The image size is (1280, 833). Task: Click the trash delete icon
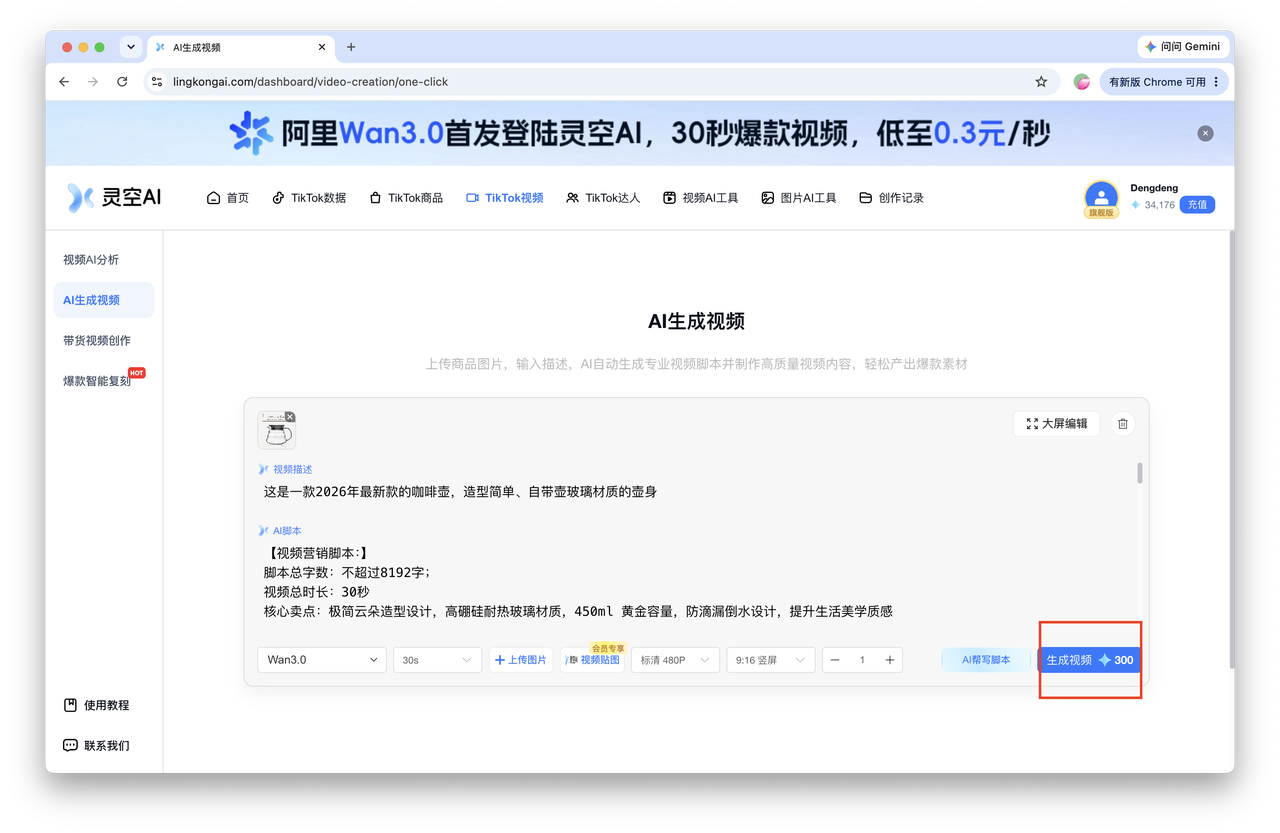pyautogui.click(x=1123, y=424)
